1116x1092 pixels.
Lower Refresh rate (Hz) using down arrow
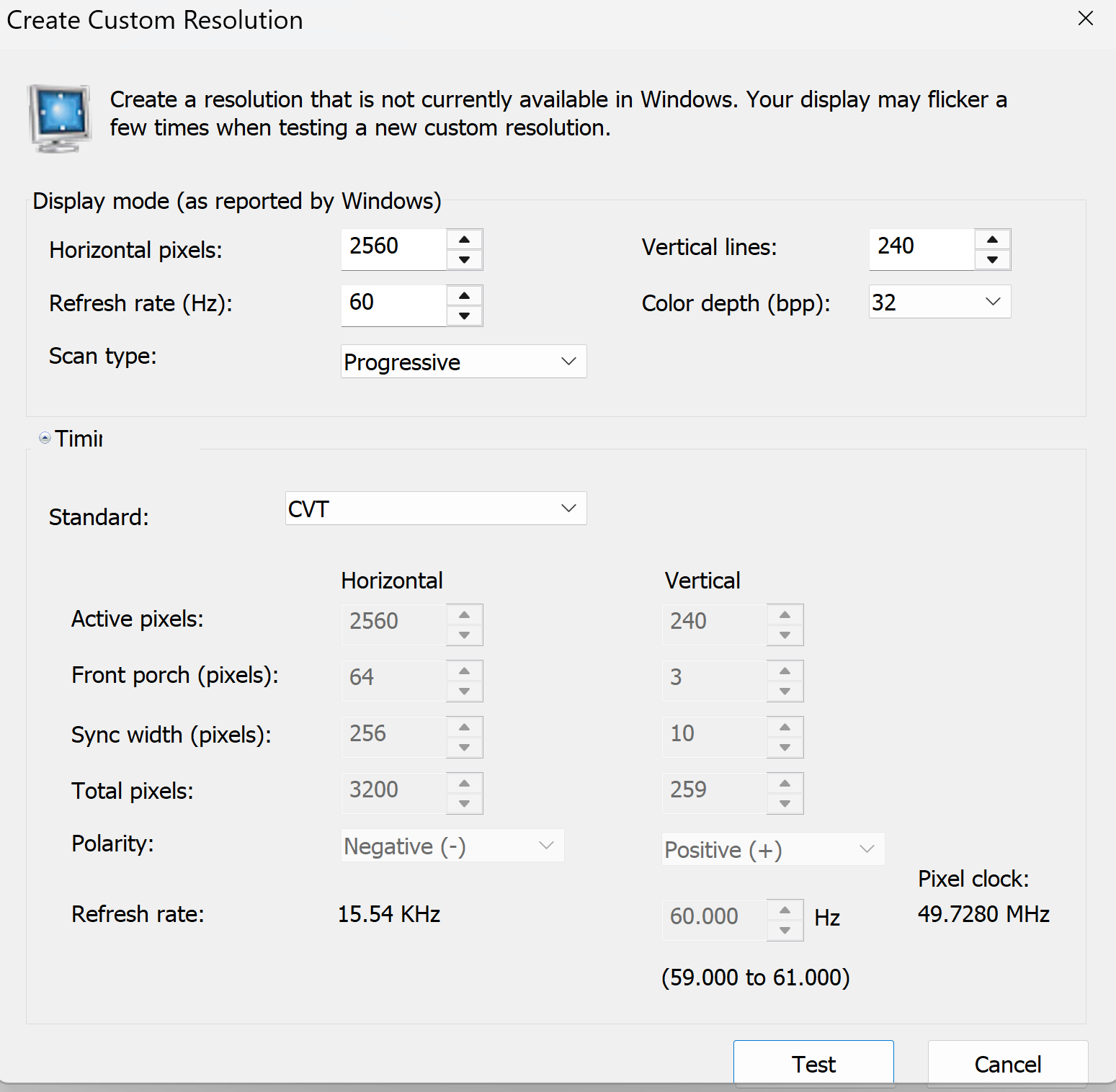pyautogui.click(x=464, y=315)
